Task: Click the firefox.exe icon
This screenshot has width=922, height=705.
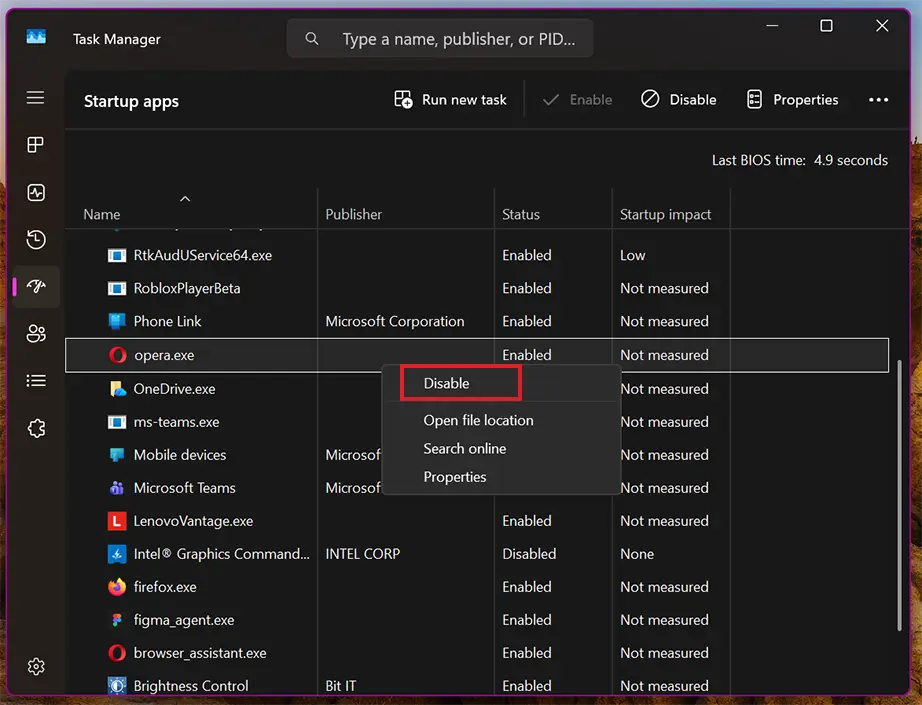Action: pyautogui.click(x=117, y=587)
